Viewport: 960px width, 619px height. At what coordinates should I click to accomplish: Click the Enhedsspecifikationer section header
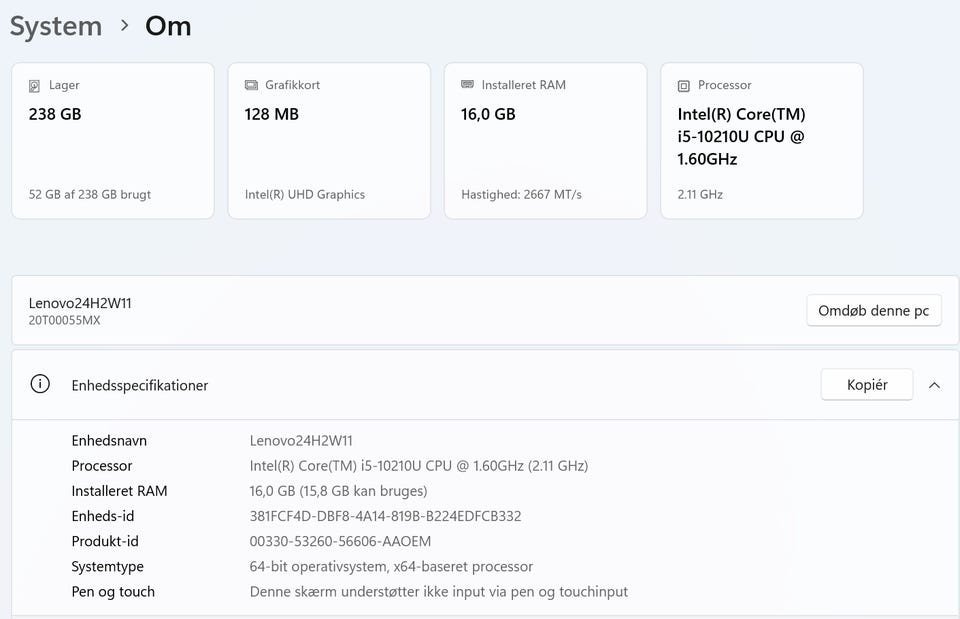click(x=140, y=385)
